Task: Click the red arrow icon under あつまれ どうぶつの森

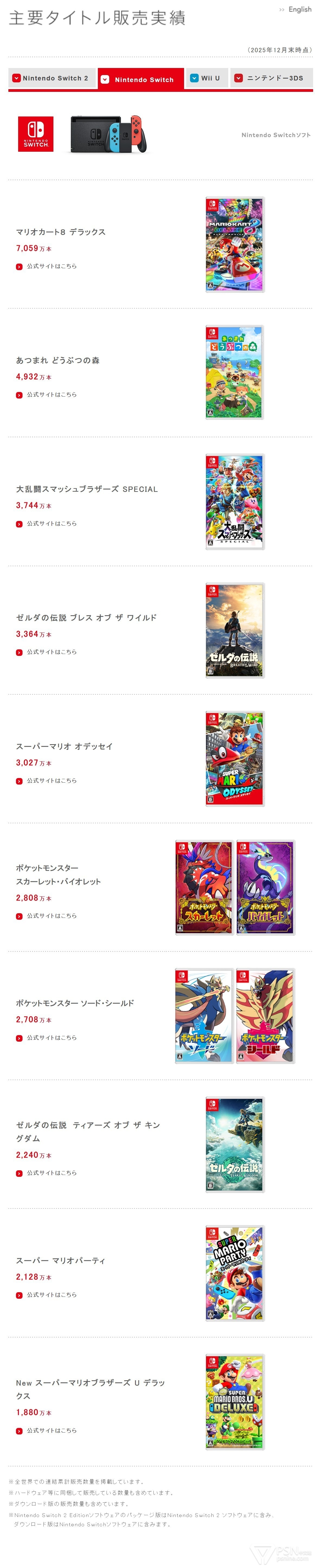Action: tap(19, 395)
